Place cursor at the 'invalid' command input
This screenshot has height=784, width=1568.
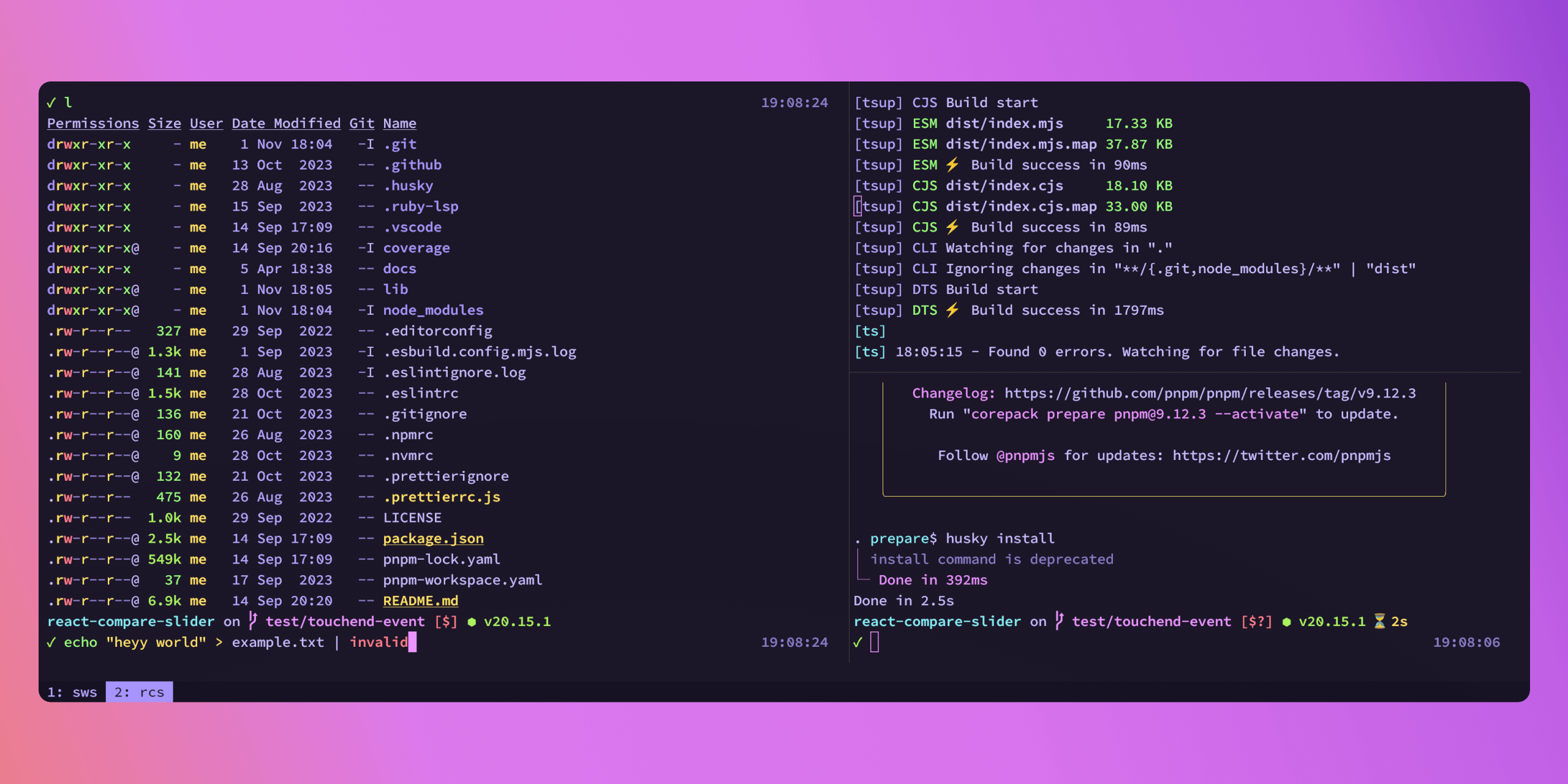[379, 642]
